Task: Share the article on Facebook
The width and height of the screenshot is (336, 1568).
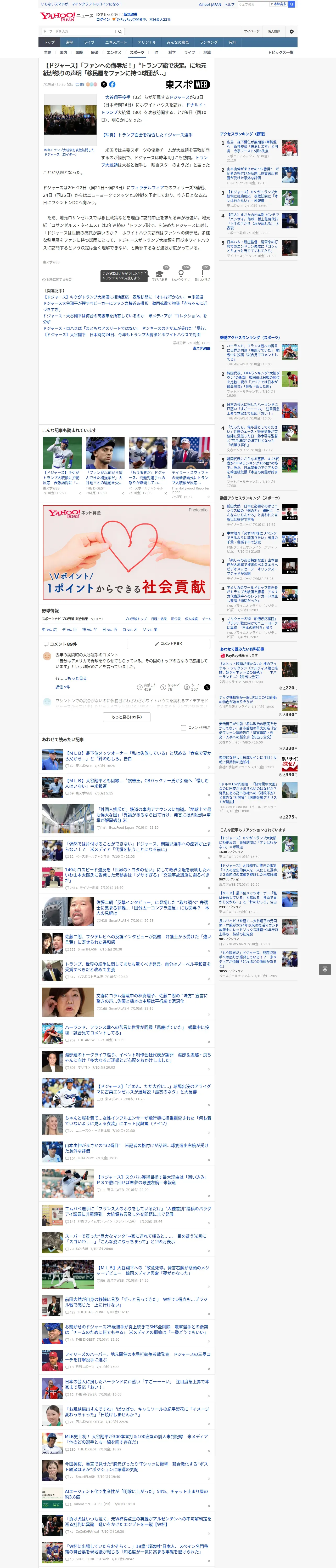Action: click(x=112, y=85)
